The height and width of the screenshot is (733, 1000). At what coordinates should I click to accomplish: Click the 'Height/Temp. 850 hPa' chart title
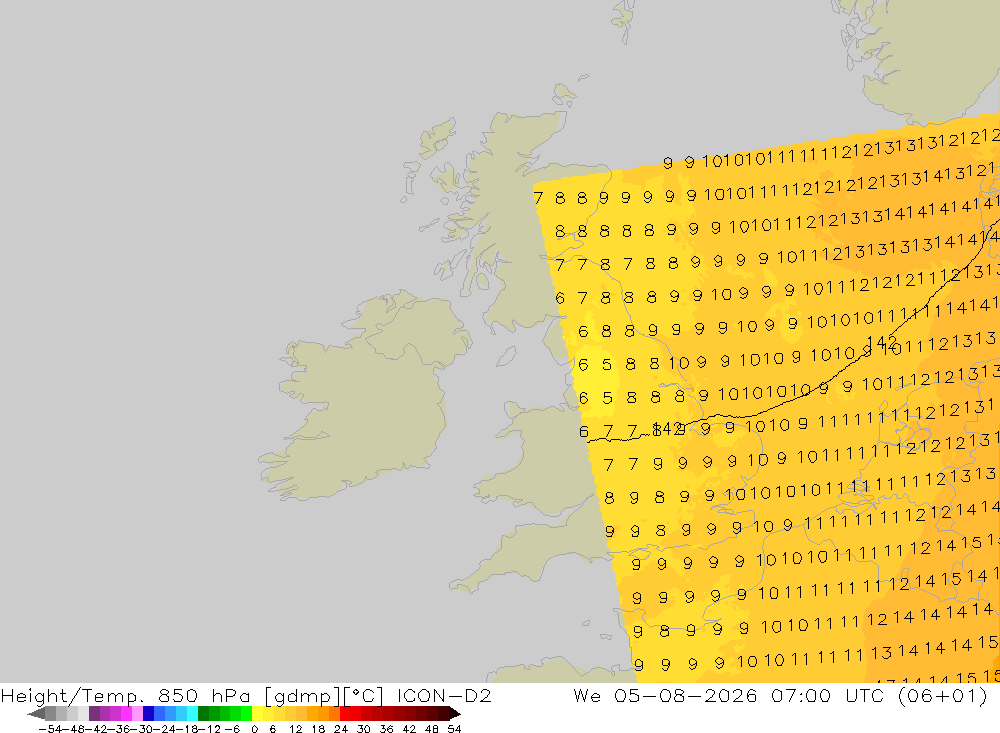126,695
